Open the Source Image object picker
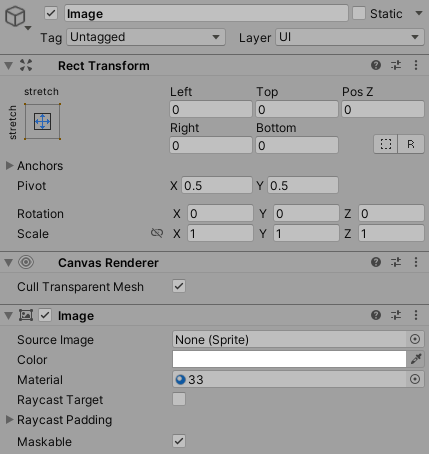The image size is (429, 454). [415, 339]
